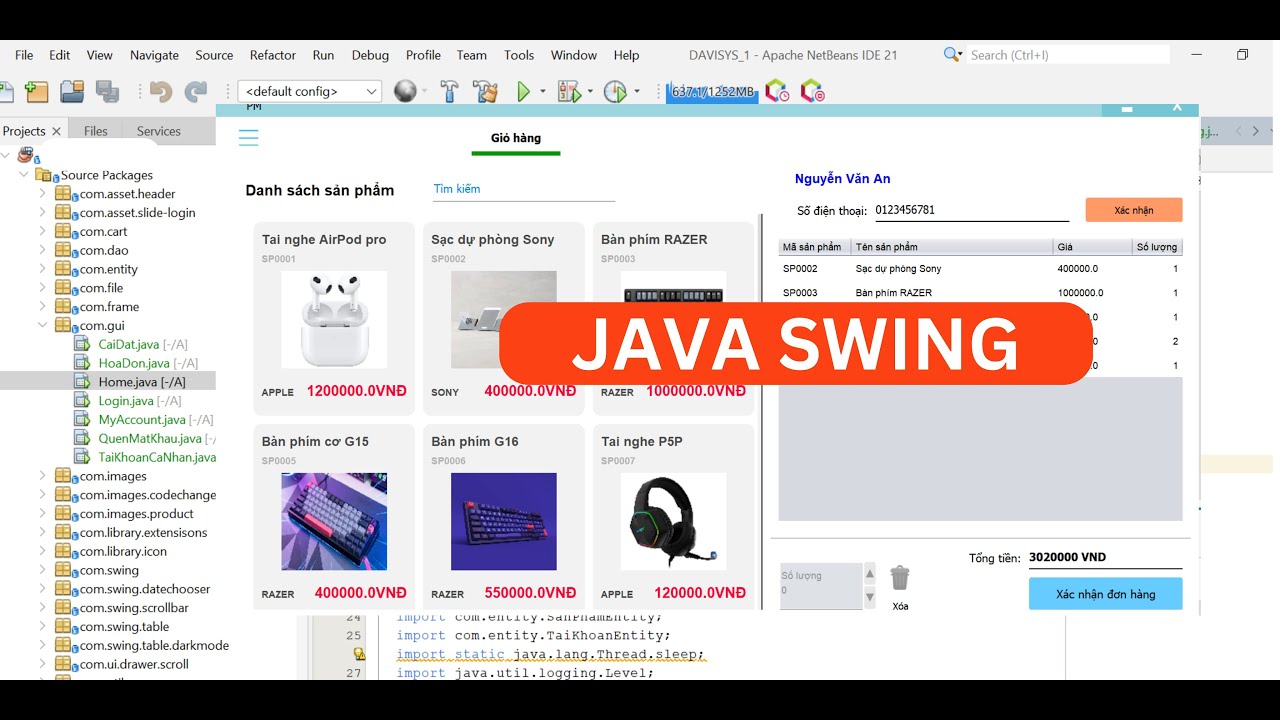The height and width of the screenshot is (720, 1280).
Task: Open the File menu
Action: (x=24, y=55)
